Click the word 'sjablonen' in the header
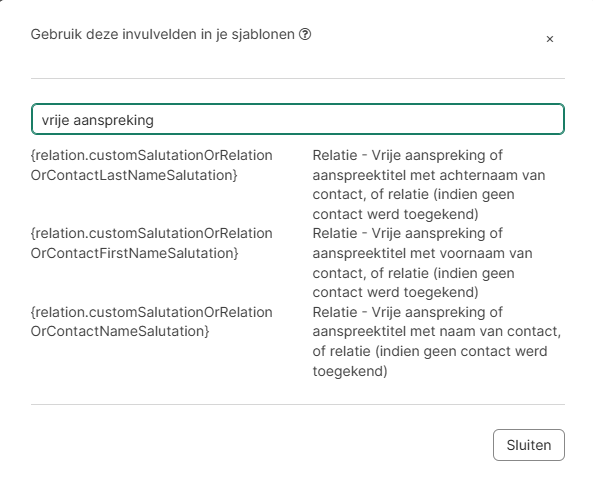Viewport: 593px width, 482px height. 263,34
